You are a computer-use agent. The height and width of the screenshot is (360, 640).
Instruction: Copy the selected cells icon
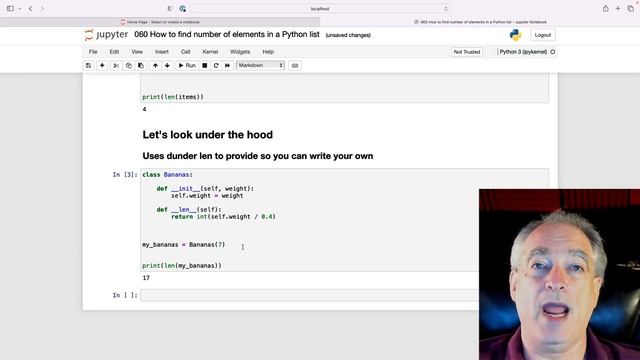pyautogui.click(x=129, y=65)
